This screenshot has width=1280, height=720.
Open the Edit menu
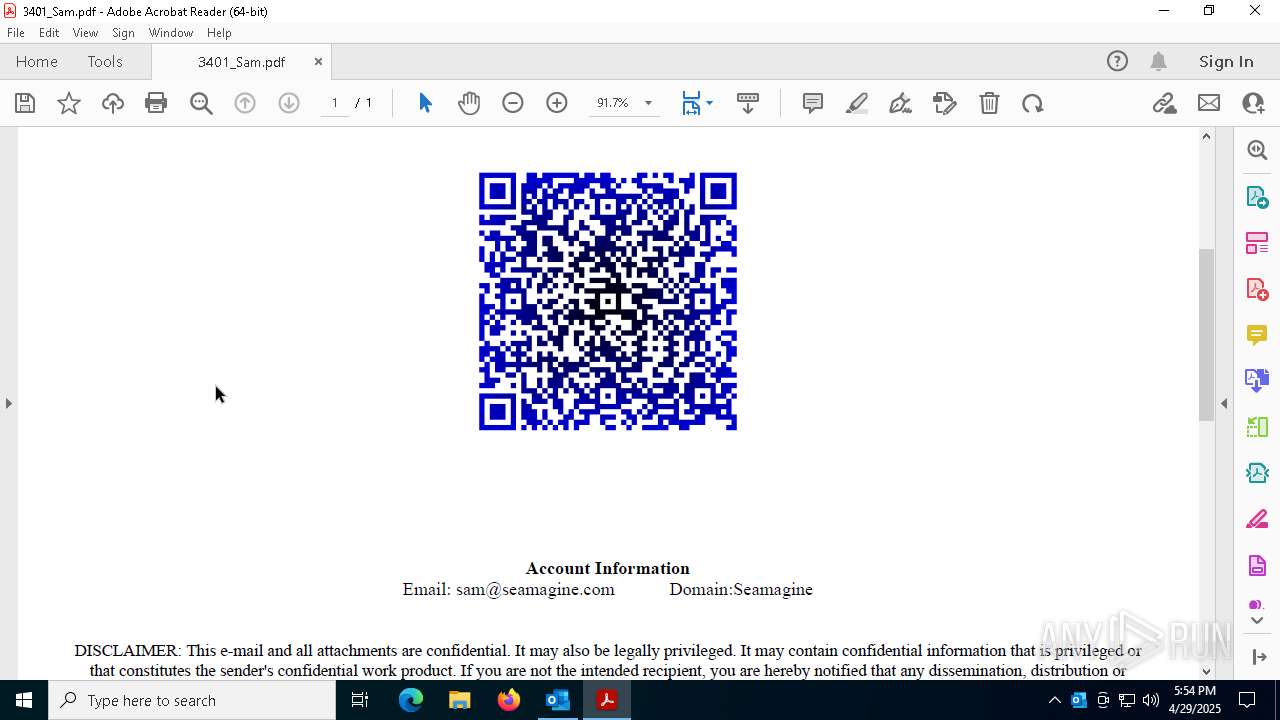(49, 33)
